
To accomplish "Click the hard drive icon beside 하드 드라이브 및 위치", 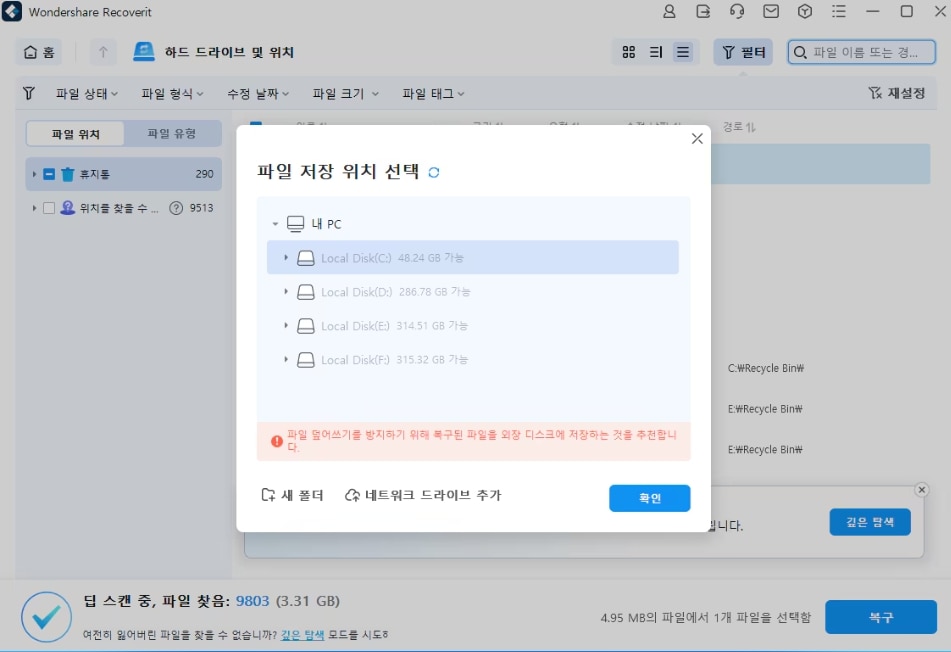I will [x=144, y=52].
